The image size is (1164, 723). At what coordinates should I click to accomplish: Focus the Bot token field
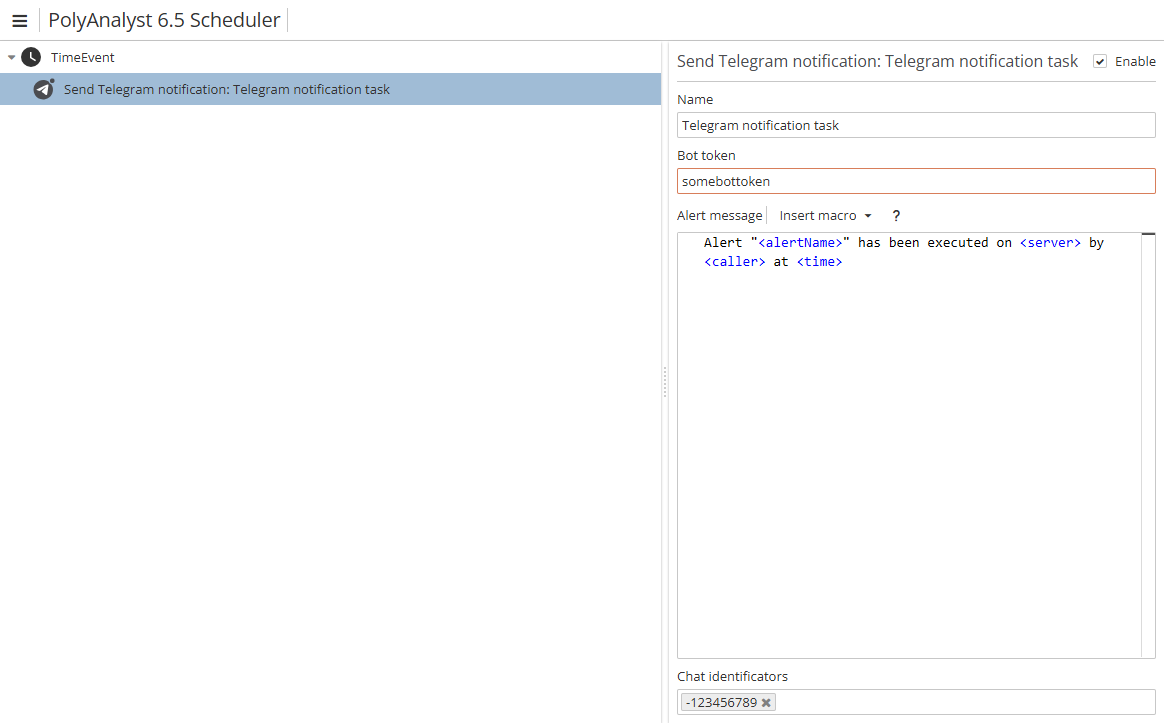(x=915, y=181)
